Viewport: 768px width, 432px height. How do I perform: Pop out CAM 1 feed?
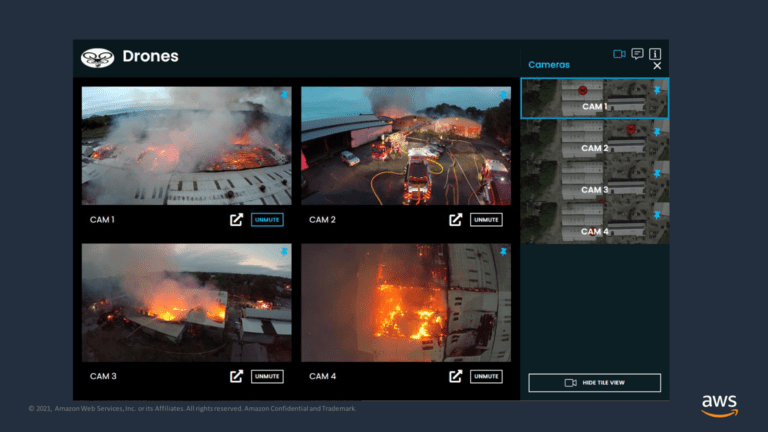tap(237, 220)
